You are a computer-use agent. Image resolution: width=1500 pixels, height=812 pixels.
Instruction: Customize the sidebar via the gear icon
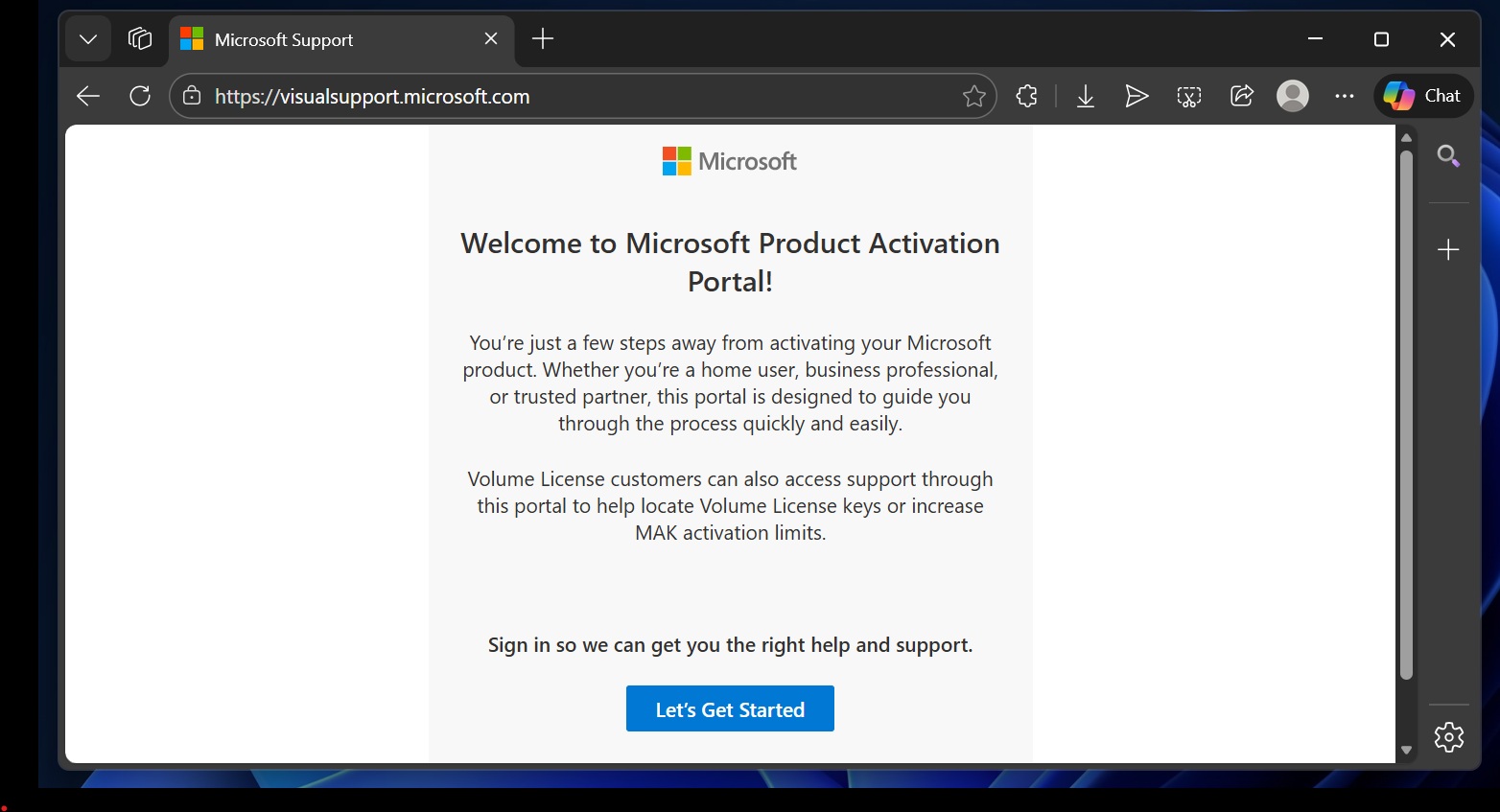click(x=1448, y=736)
